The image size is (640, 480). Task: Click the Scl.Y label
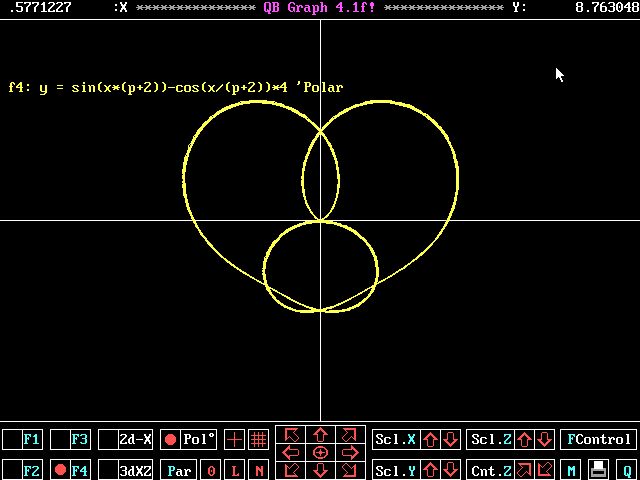pos(395,470)
